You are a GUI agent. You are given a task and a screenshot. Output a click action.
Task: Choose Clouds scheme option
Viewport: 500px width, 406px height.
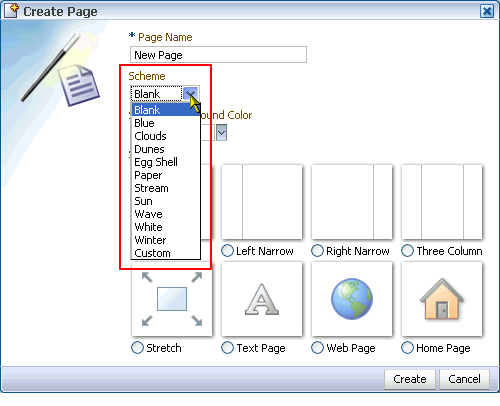[166, 136]
